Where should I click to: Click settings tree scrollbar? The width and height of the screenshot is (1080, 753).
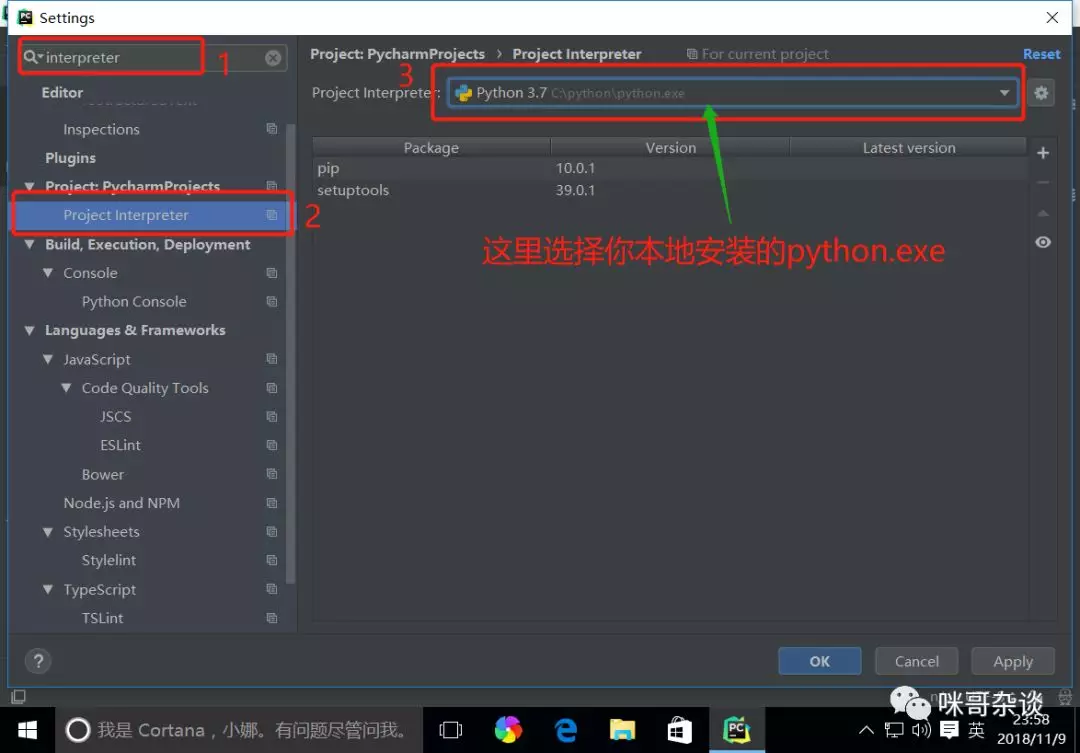291,353
